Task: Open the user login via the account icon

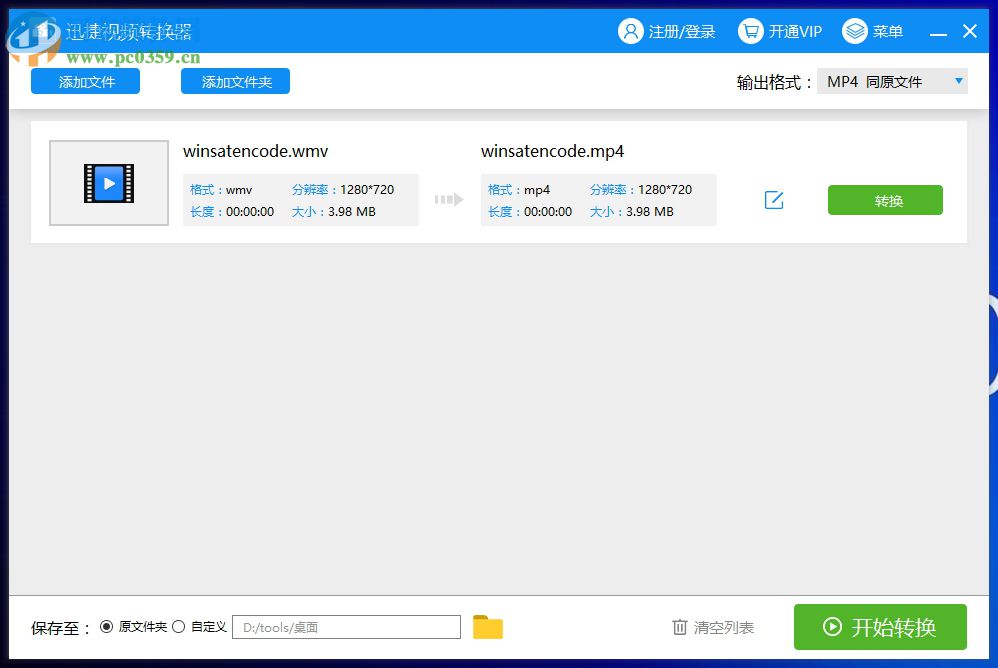Action: (631, 31)
